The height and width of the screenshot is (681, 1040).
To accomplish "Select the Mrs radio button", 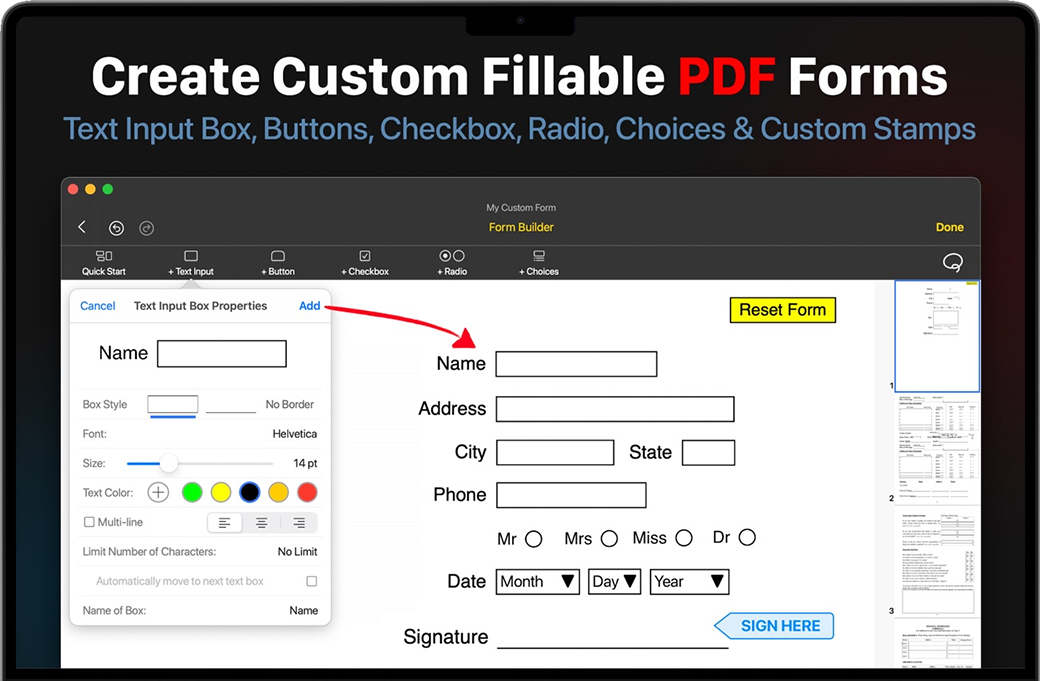I will point(609,539).
